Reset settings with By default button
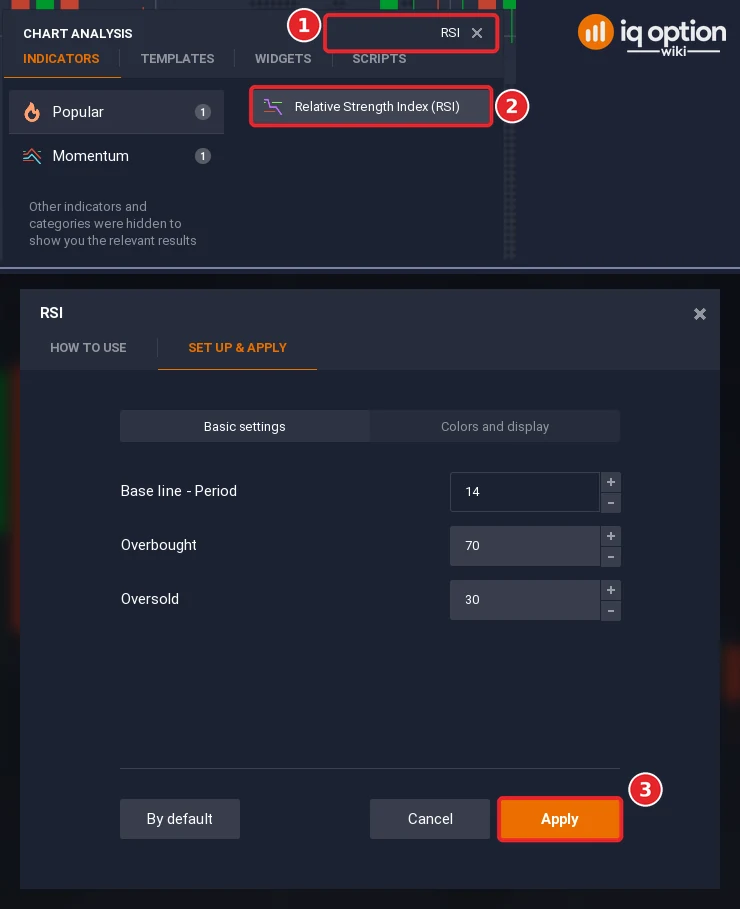 180,819
